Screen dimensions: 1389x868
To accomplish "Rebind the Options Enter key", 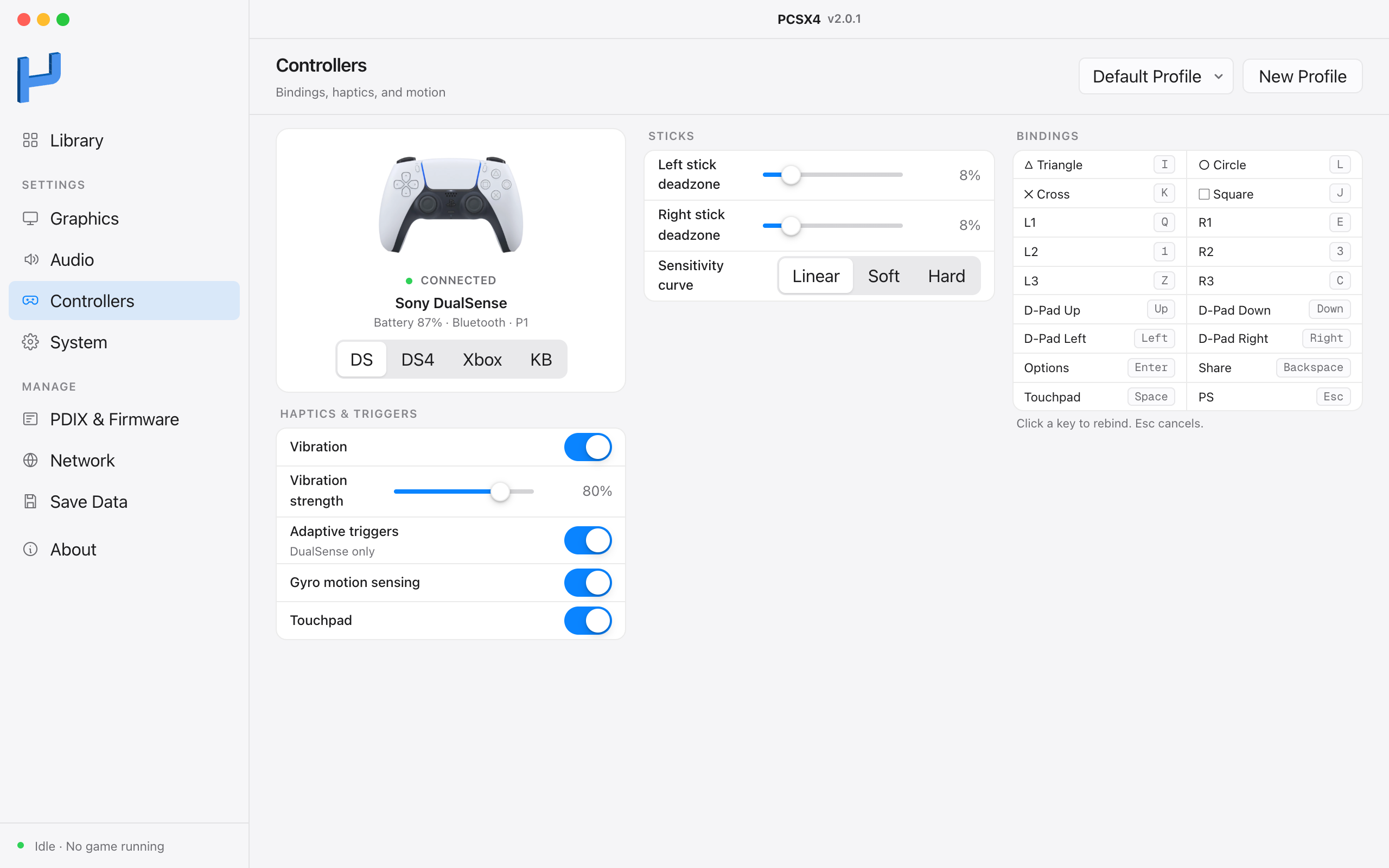I will [1151, 367].
